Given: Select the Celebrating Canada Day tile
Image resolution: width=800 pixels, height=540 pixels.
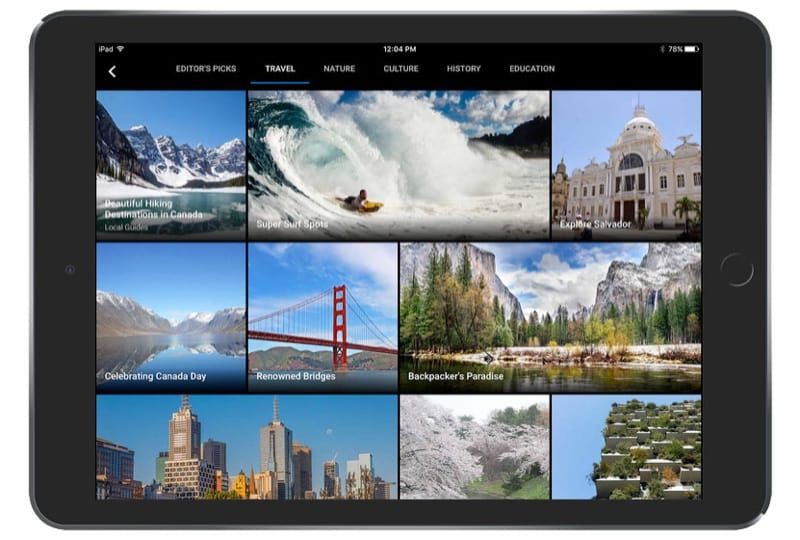Looking at the screenshot, I should 171,316.
